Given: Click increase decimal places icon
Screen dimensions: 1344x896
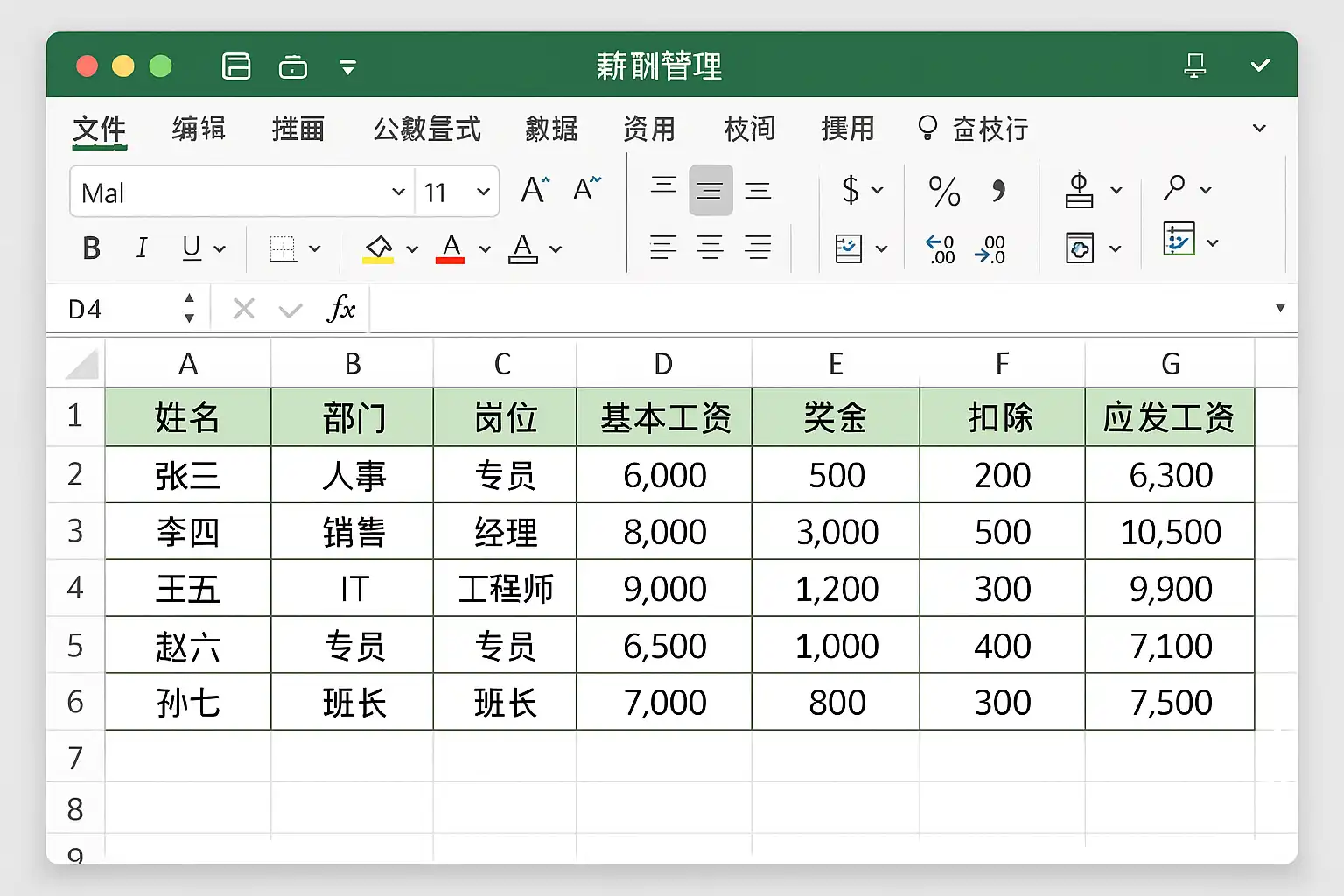Looking at the screenshot, I should [941, 249].
